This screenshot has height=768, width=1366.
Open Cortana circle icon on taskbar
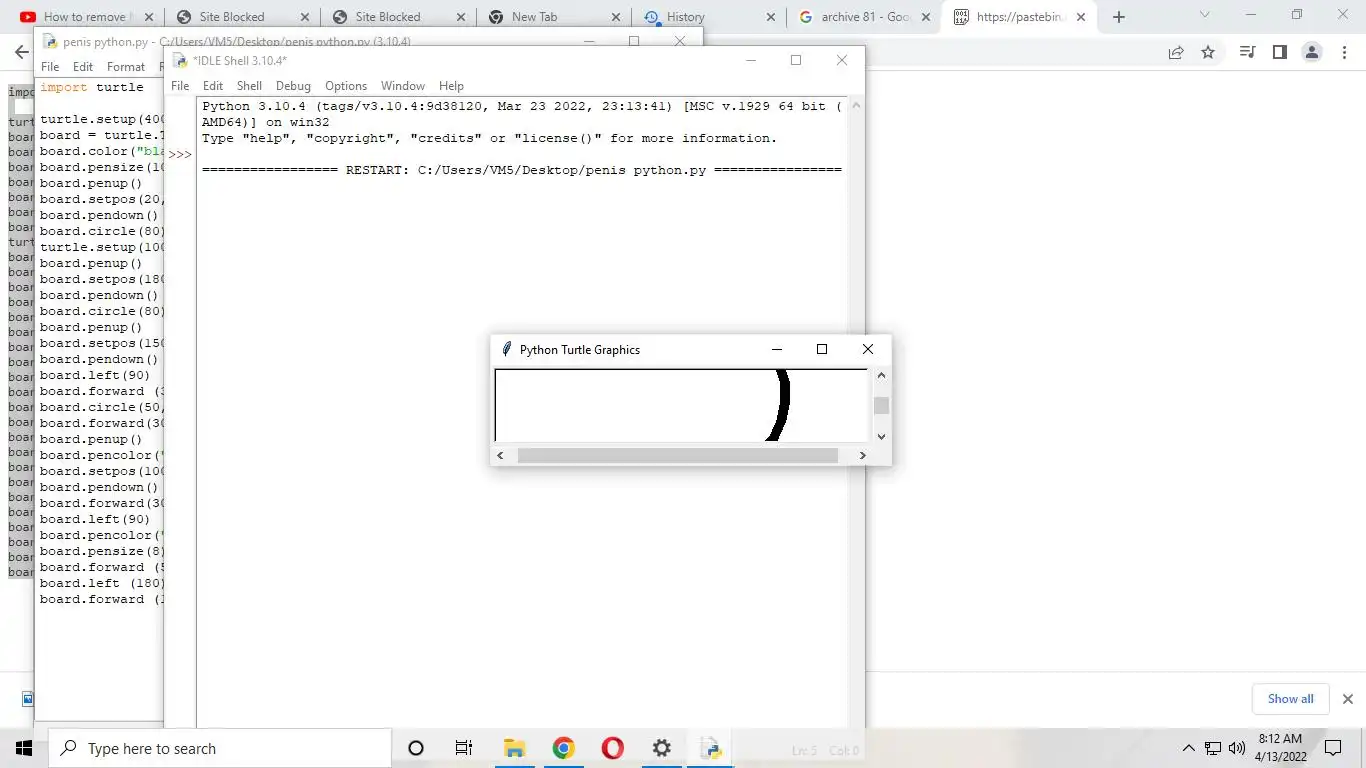pos(416,748)
